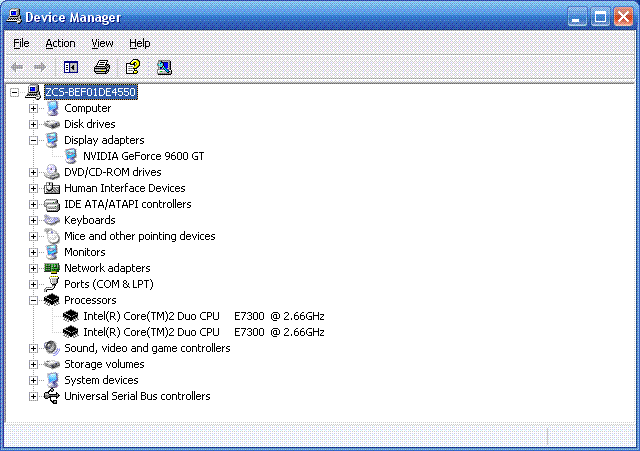Click the first Intel Core 2 Duo chip icon
The height and width of the screenshot is (451, 640).
71,316
